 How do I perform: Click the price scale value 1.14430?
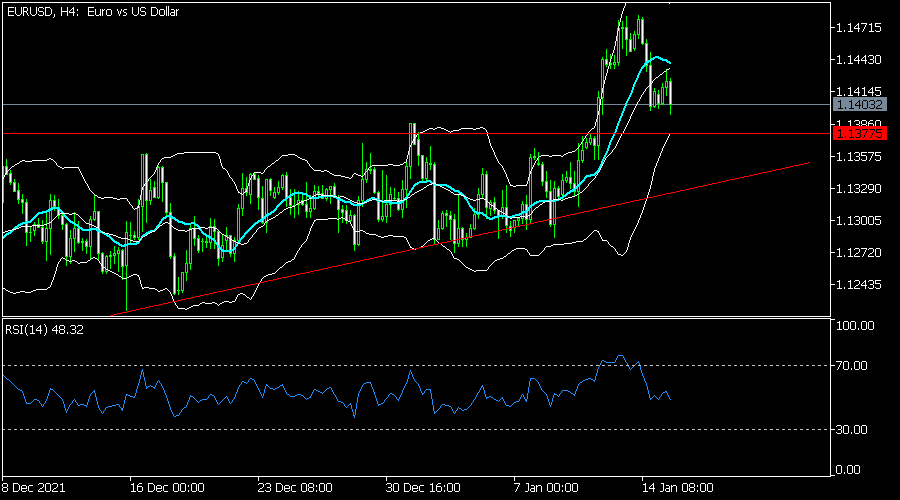coord(859,60)
